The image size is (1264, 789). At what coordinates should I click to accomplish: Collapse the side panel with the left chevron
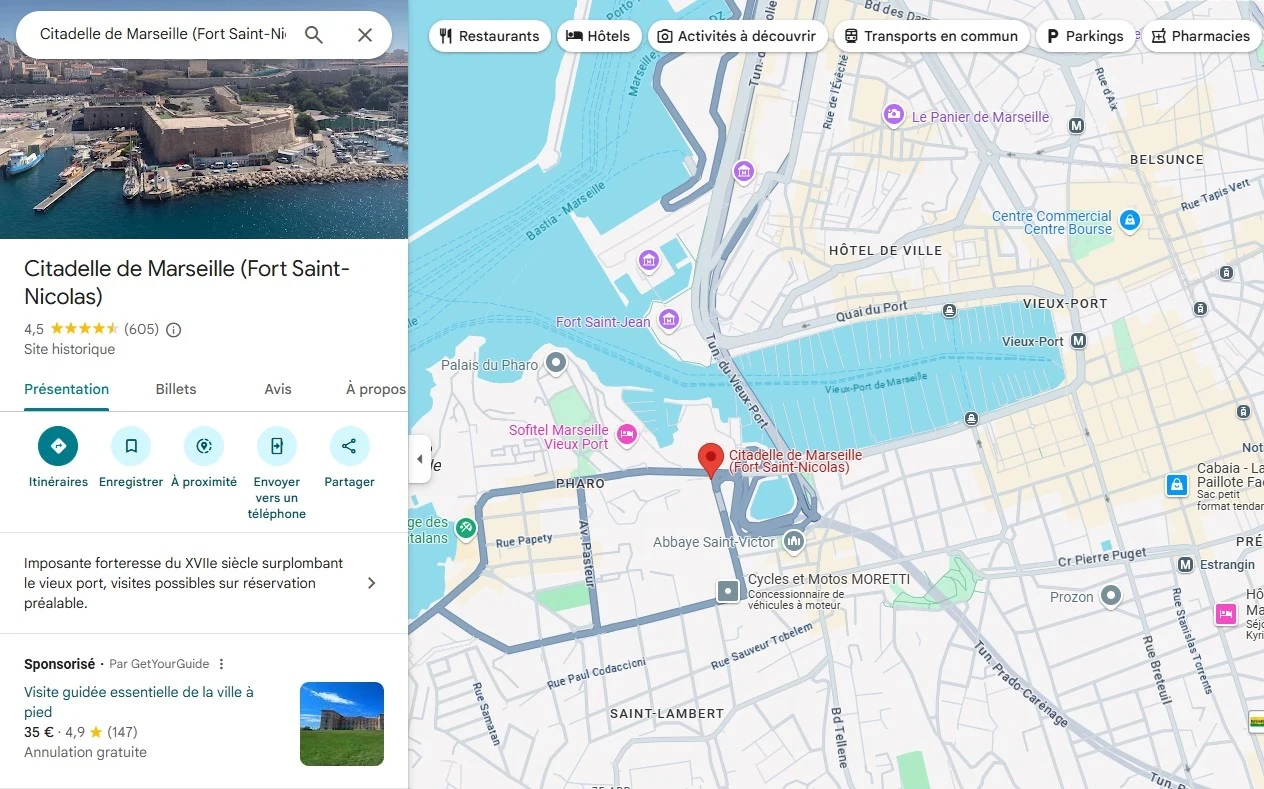419,459
